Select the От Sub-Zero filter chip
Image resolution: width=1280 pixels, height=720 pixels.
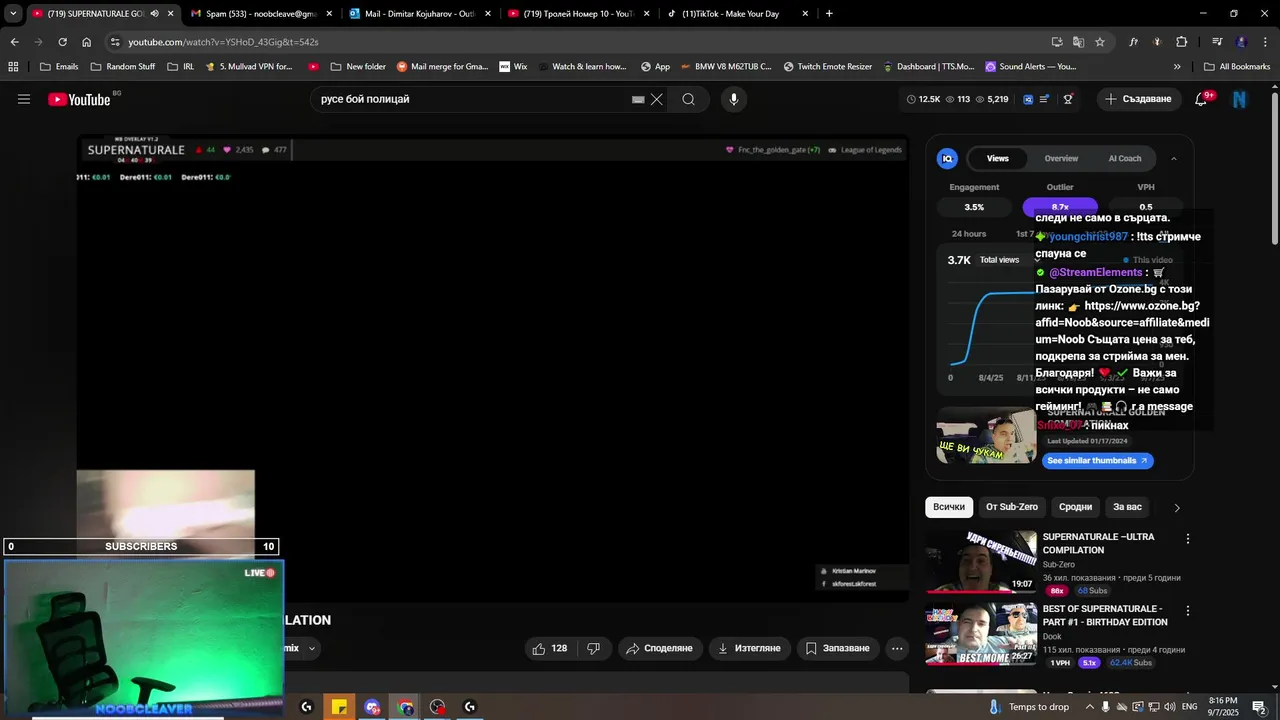tap(1012, 507)
